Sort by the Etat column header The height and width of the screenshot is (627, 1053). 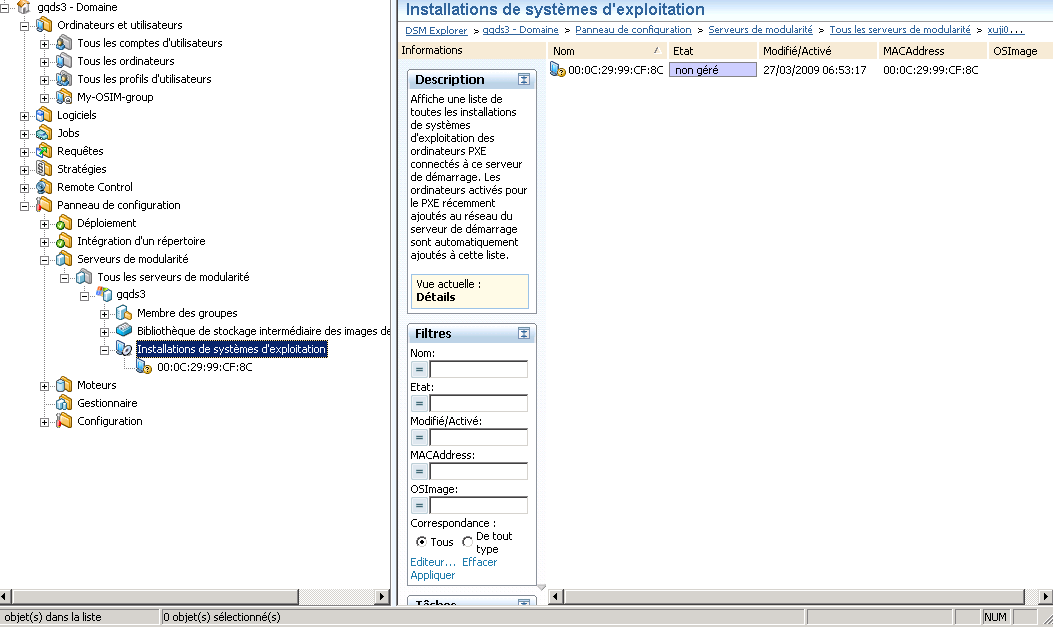[x=713, y=50]
